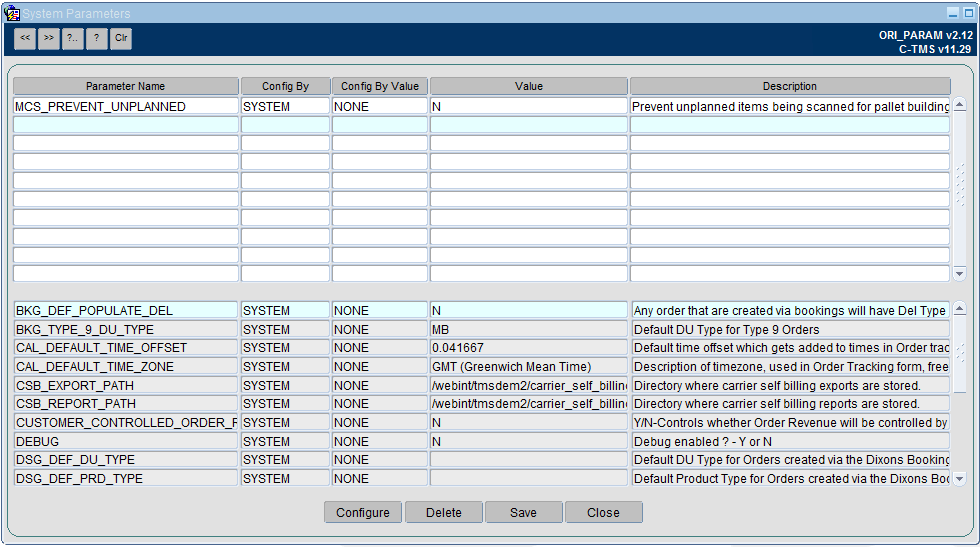Click GMT (Greenwich Mean Time) value
The image size is (980, 547).
(x=529, y=366)
